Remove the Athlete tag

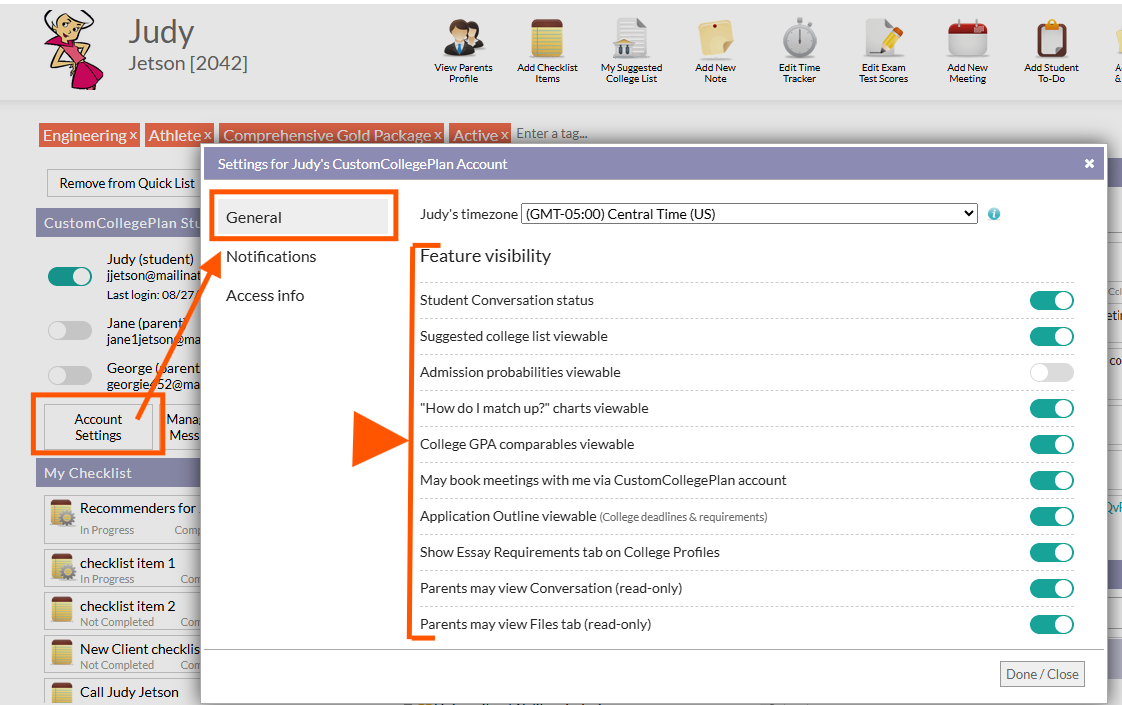click(x=208, y=135)
